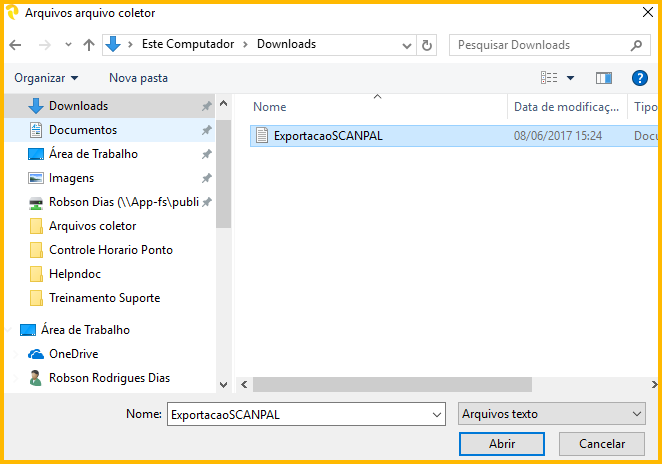Click the search magnifier icon
662x464 pixels.
point(636,45)
